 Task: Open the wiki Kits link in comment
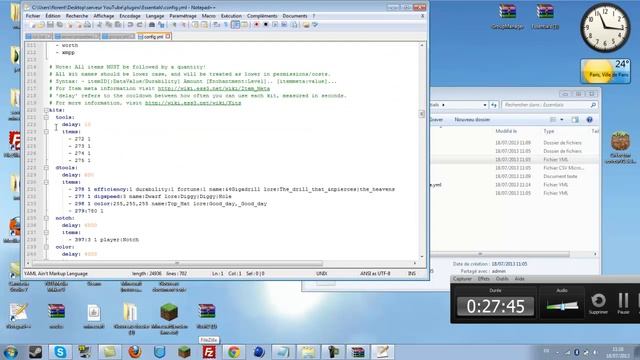point(193,103)
